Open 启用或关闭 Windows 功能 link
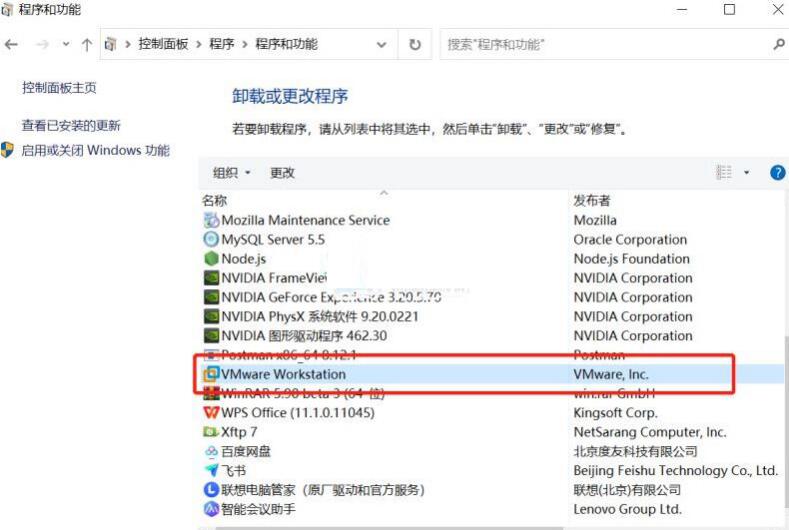 (95, 150)
